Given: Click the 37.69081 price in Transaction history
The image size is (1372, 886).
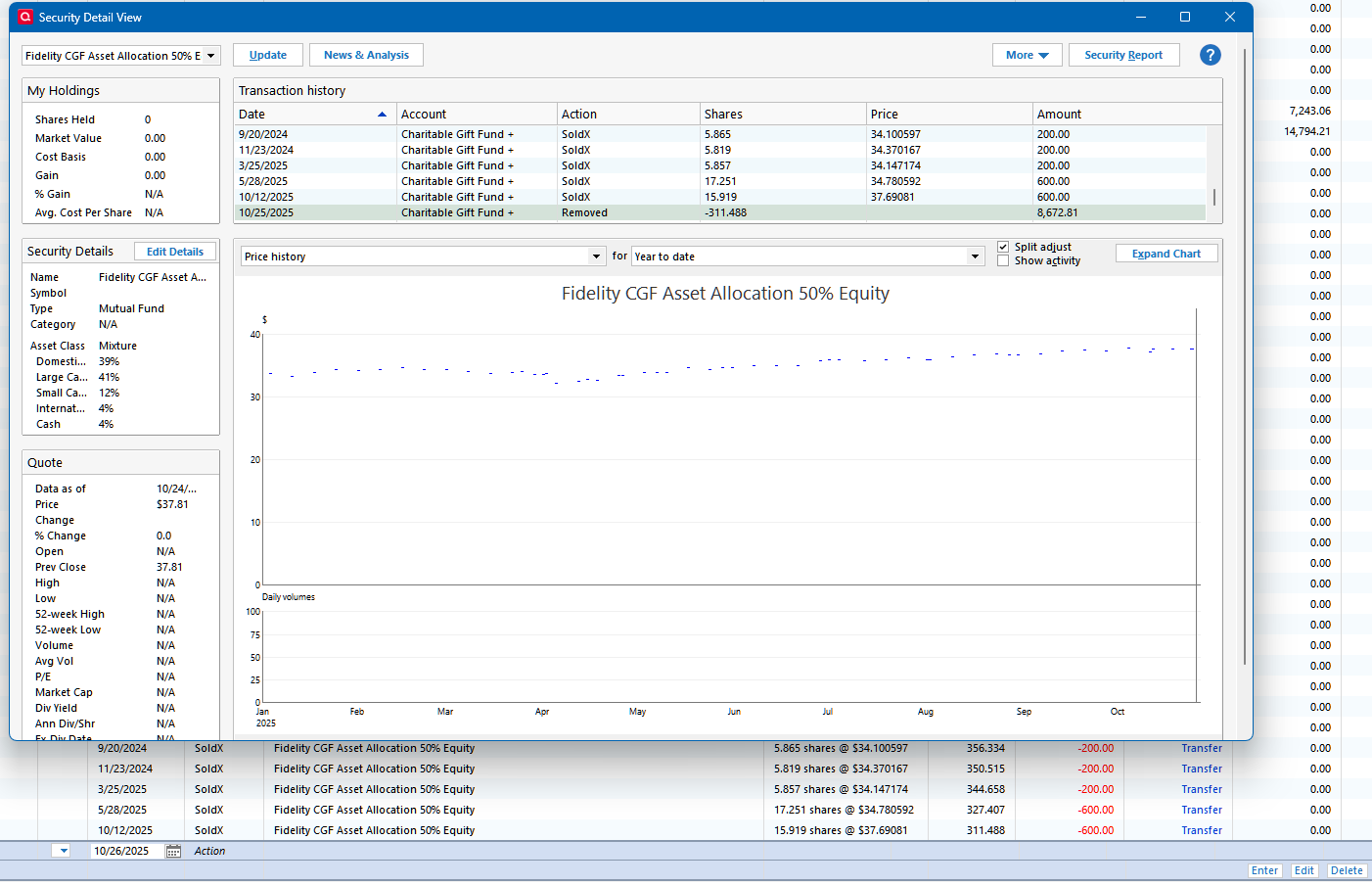Looking at the screenshot, I should click(x=892, y=197).
